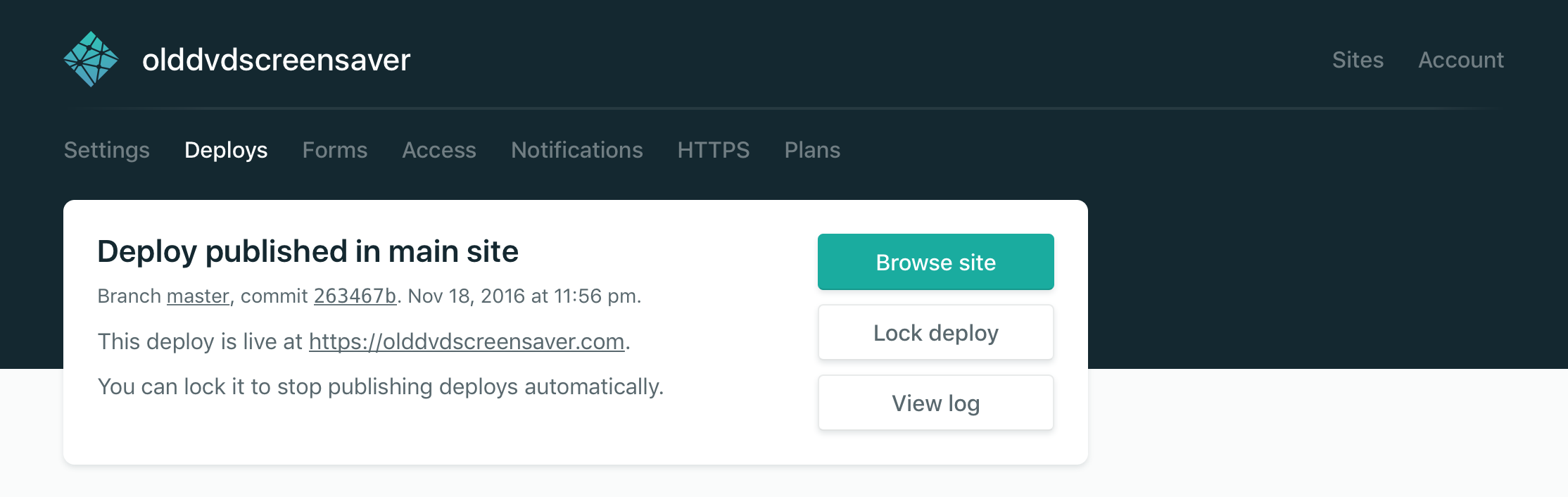Click the Lock deploy button
The image size is (1568, 497).
click(935, 332)
